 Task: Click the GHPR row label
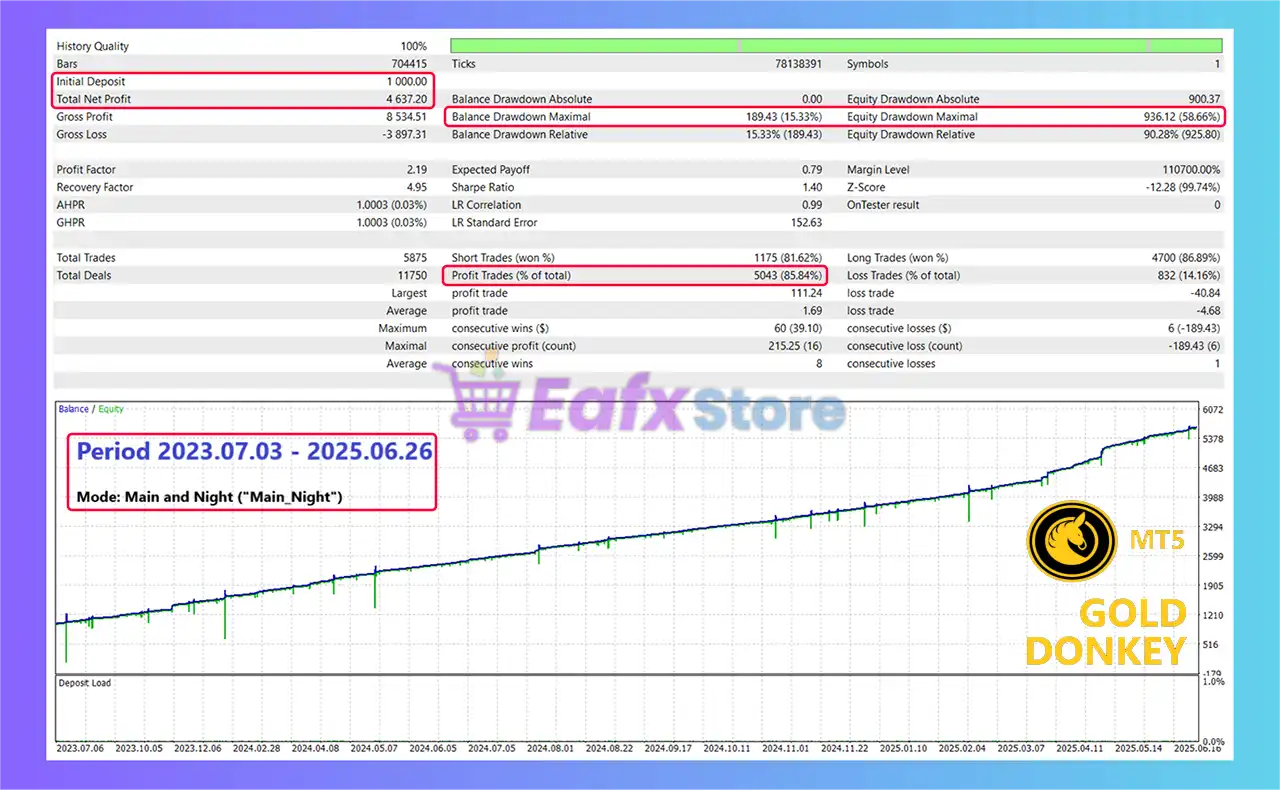71,222
